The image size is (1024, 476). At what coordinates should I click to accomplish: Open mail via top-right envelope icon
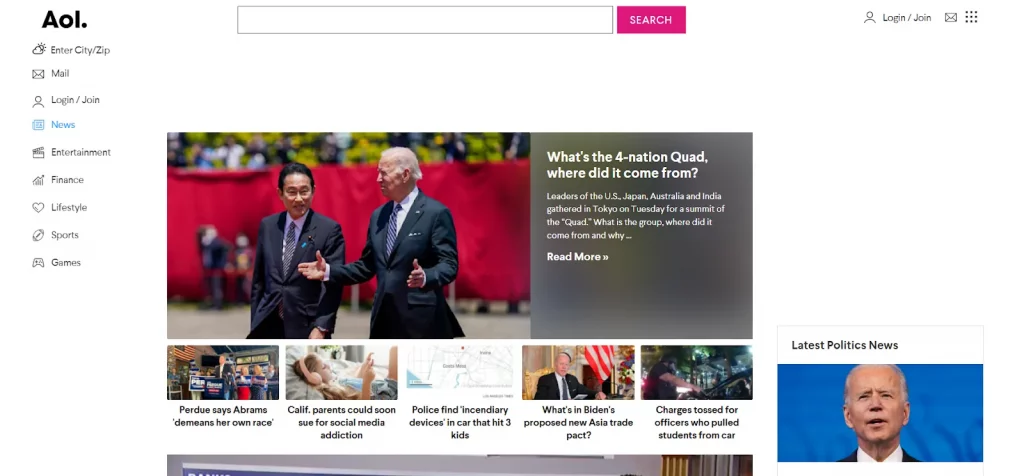[951, 18]
